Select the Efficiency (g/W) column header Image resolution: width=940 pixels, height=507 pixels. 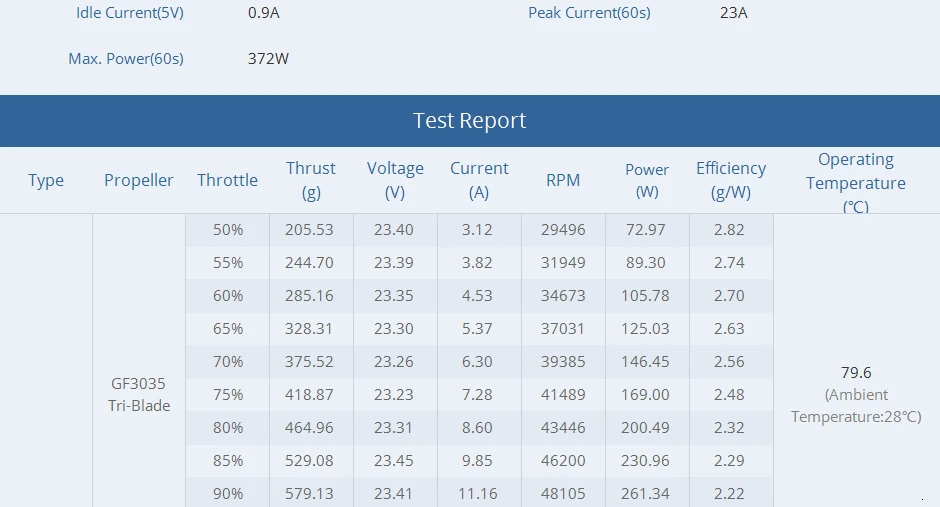click(x=731, y=180)
